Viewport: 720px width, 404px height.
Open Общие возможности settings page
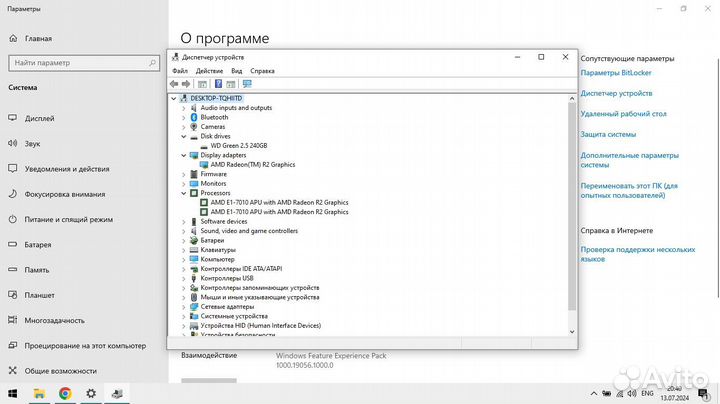pyautogui.click(x=60, y=371)
